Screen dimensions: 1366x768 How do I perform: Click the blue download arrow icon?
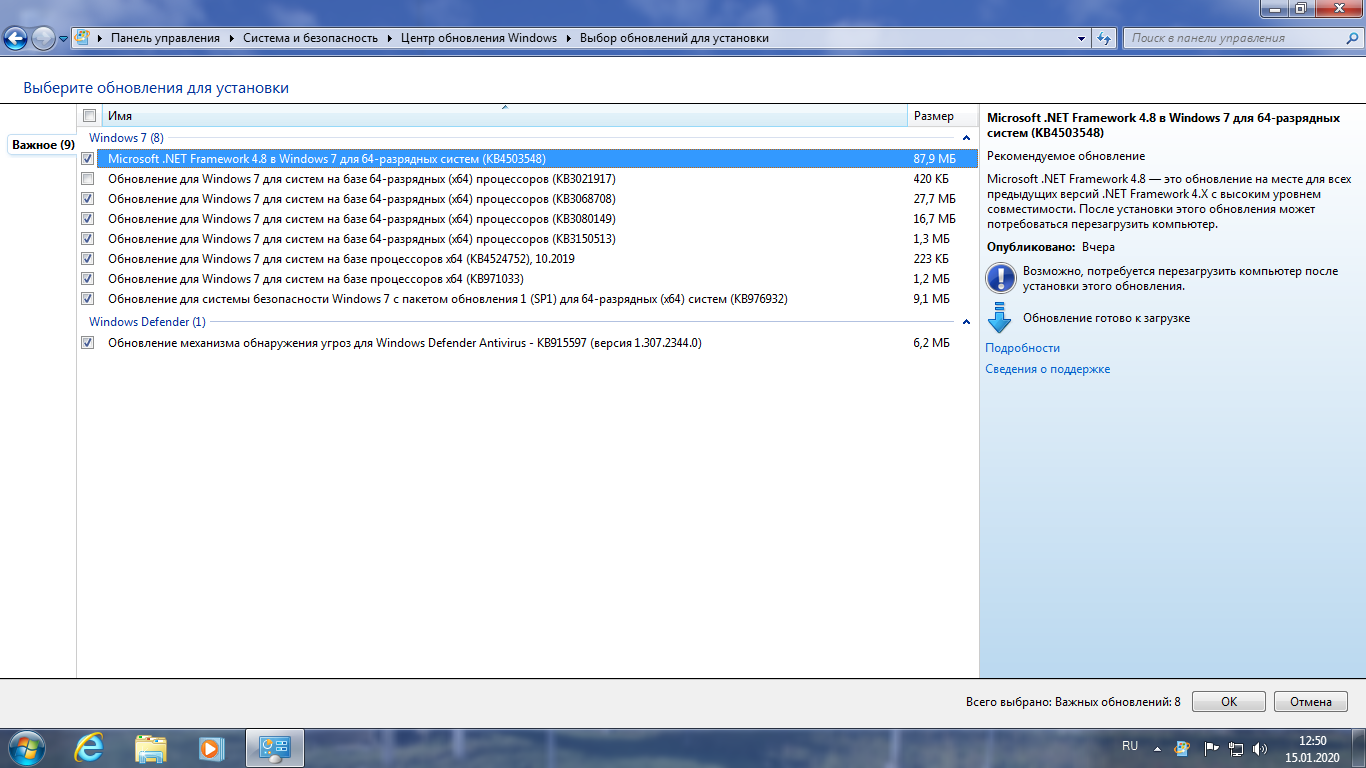click(999, 318)
